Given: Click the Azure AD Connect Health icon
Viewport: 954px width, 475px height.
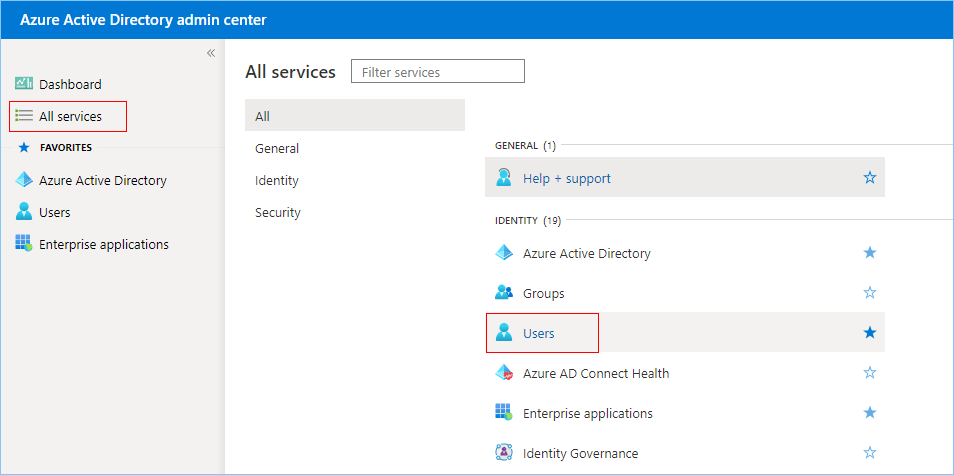Looking at the screenshot, I should (504, 373).
